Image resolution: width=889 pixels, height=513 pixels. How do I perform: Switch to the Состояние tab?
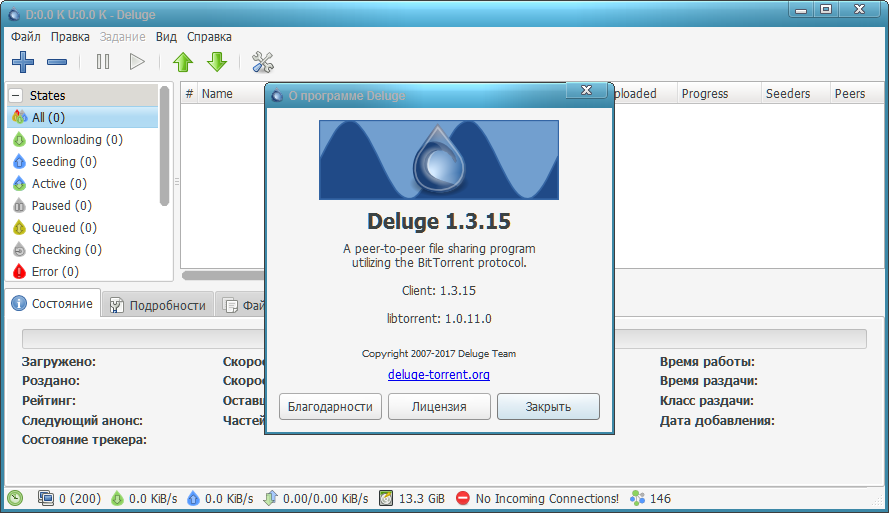(53, 303)
